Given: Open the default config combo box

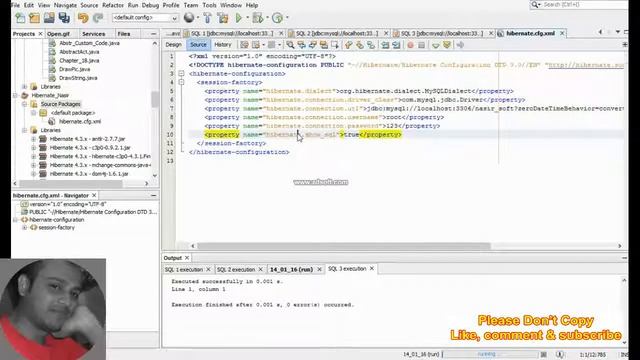Looking at the screenshot, I should click(x=145, y=18).
